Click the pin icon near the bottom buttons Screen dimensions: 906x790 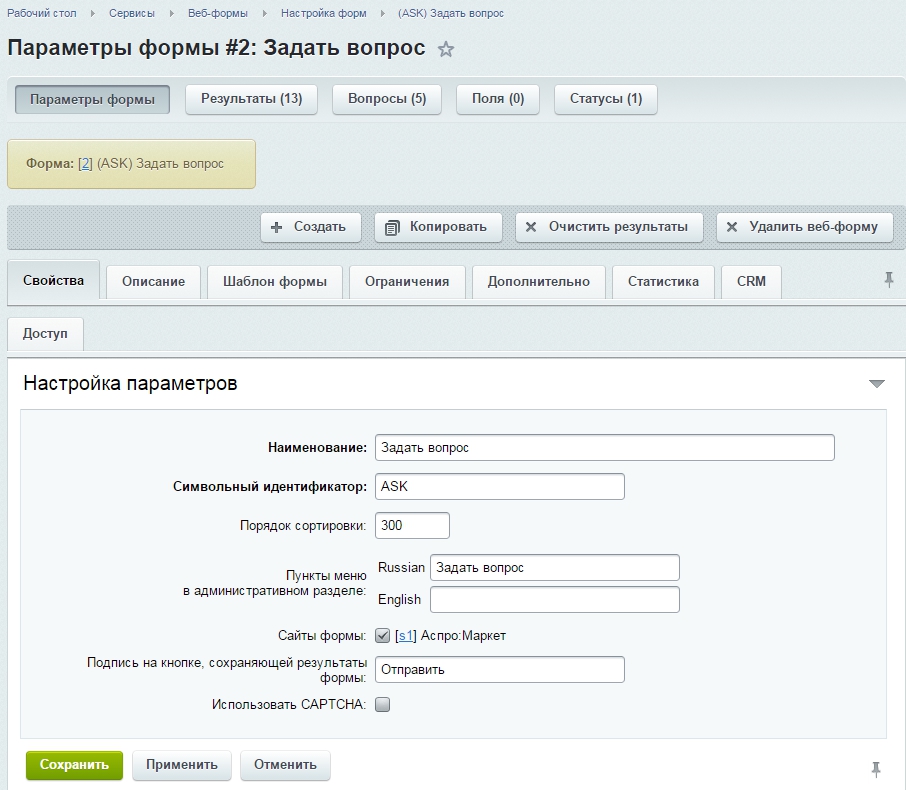[x=876, y=768]
